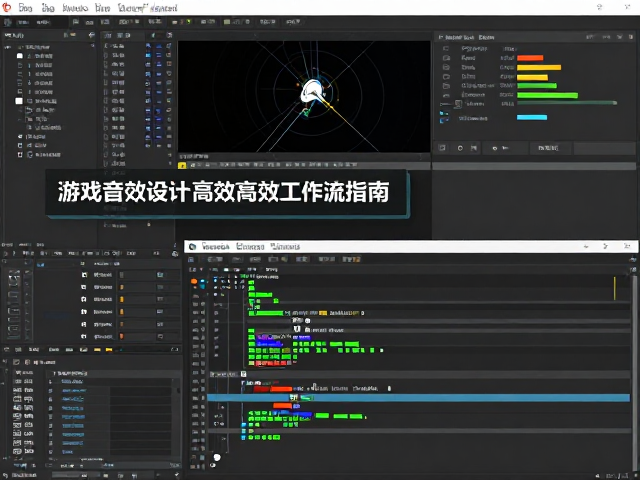Click the red logo icon in main title bar
This screenshot has width=640, height=480.
point(7,7)
